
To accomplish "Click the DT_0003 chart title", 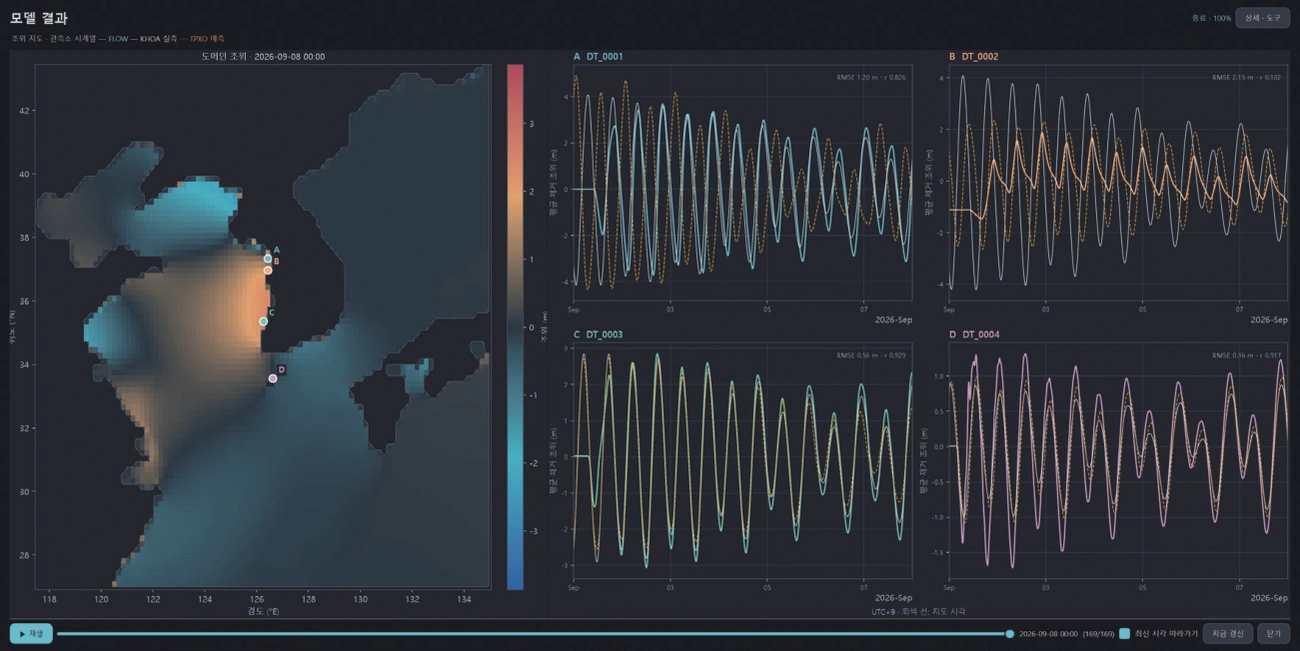I will point(604,334).
